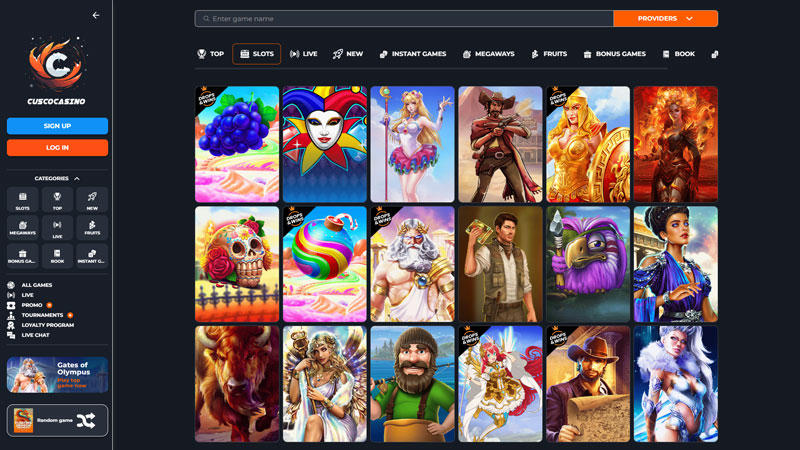Collapse the Categories section
The image size is (800, 450).
pyautogui.click(x=57, y=179)
